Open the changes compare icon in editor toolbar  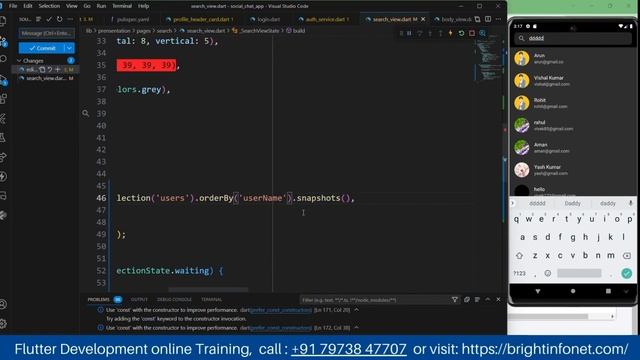coord(478,19)
